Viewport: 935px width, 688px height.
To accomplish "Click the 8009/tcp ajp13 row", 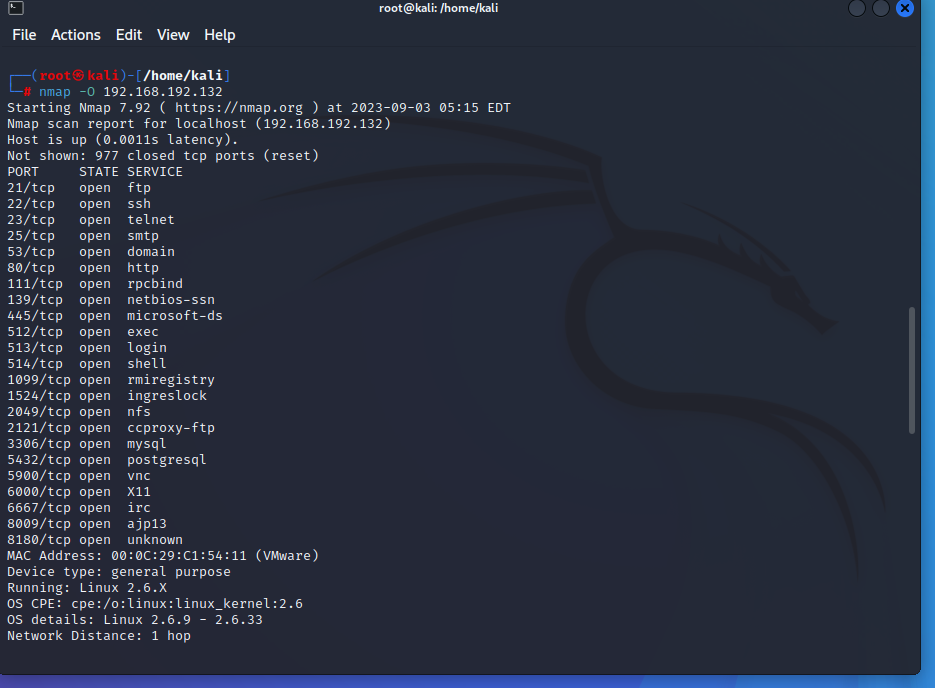I will click(87, 524).
